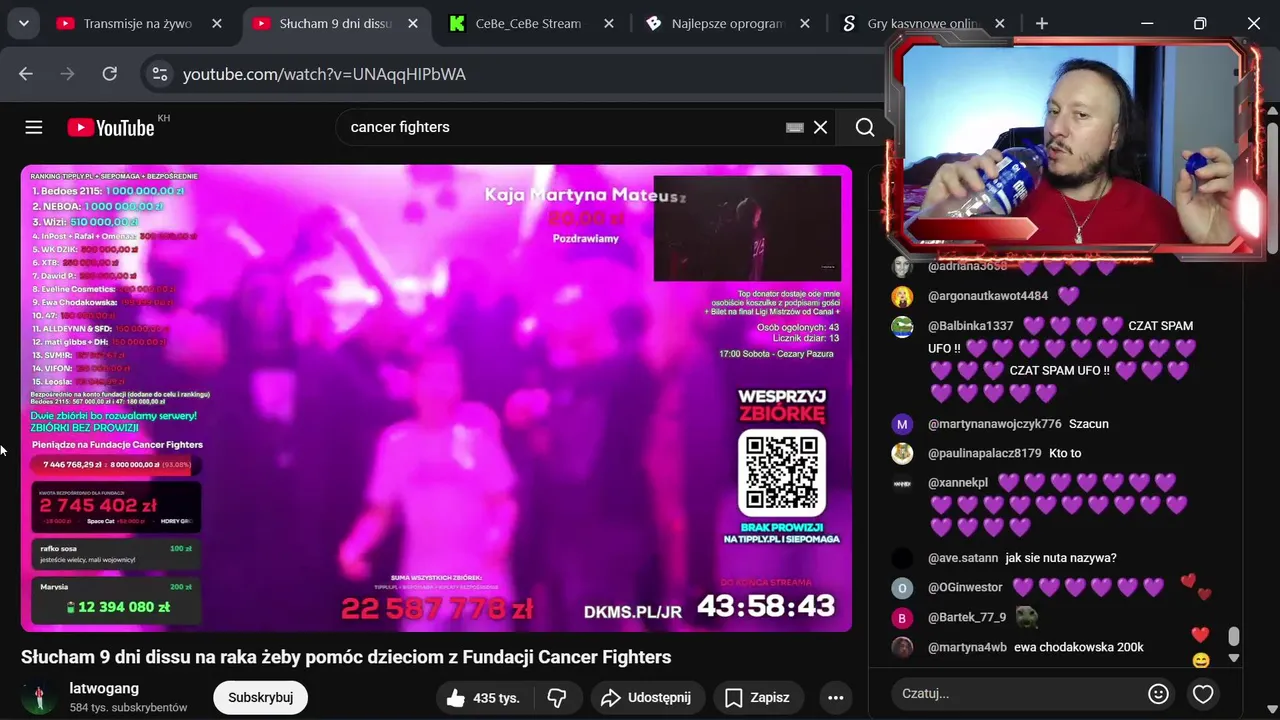The image size is (1280, 720).
Task: Close the Słucham 9 dni dissu tab
Action: (x=413, y=23)
